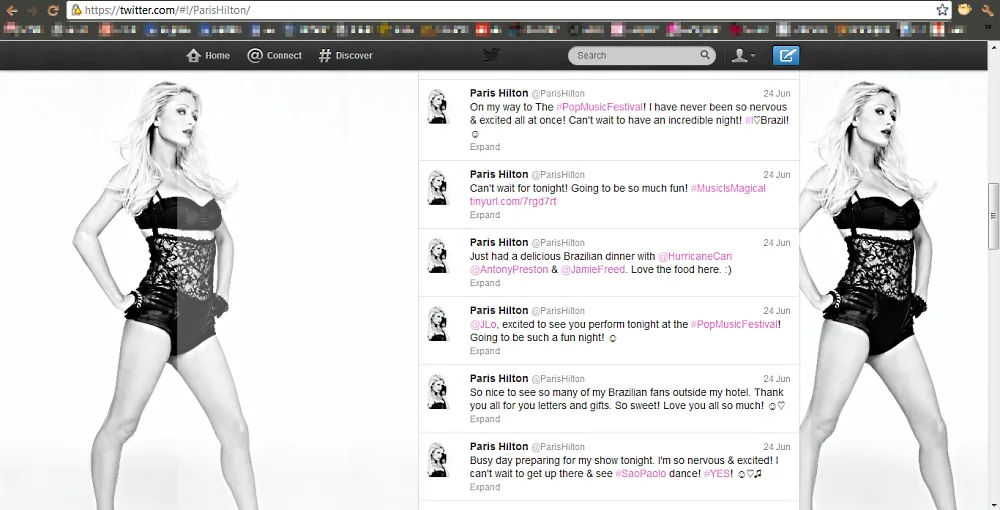Screen dimensions: 1000x510
Task: Expand the tweet with the tinyurl link
Action: [485, 215]
